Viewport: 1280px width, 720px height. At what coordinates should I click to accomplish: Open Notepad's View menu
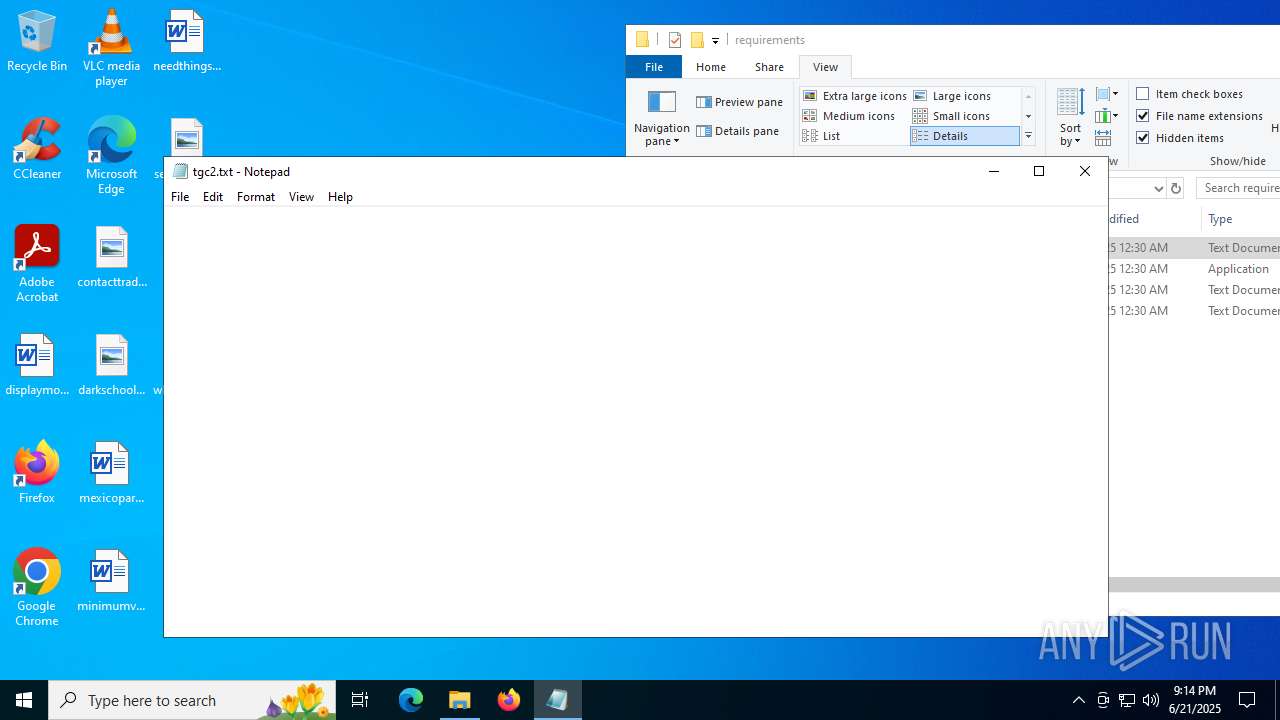pyautogui.click(x=301, y=197)
